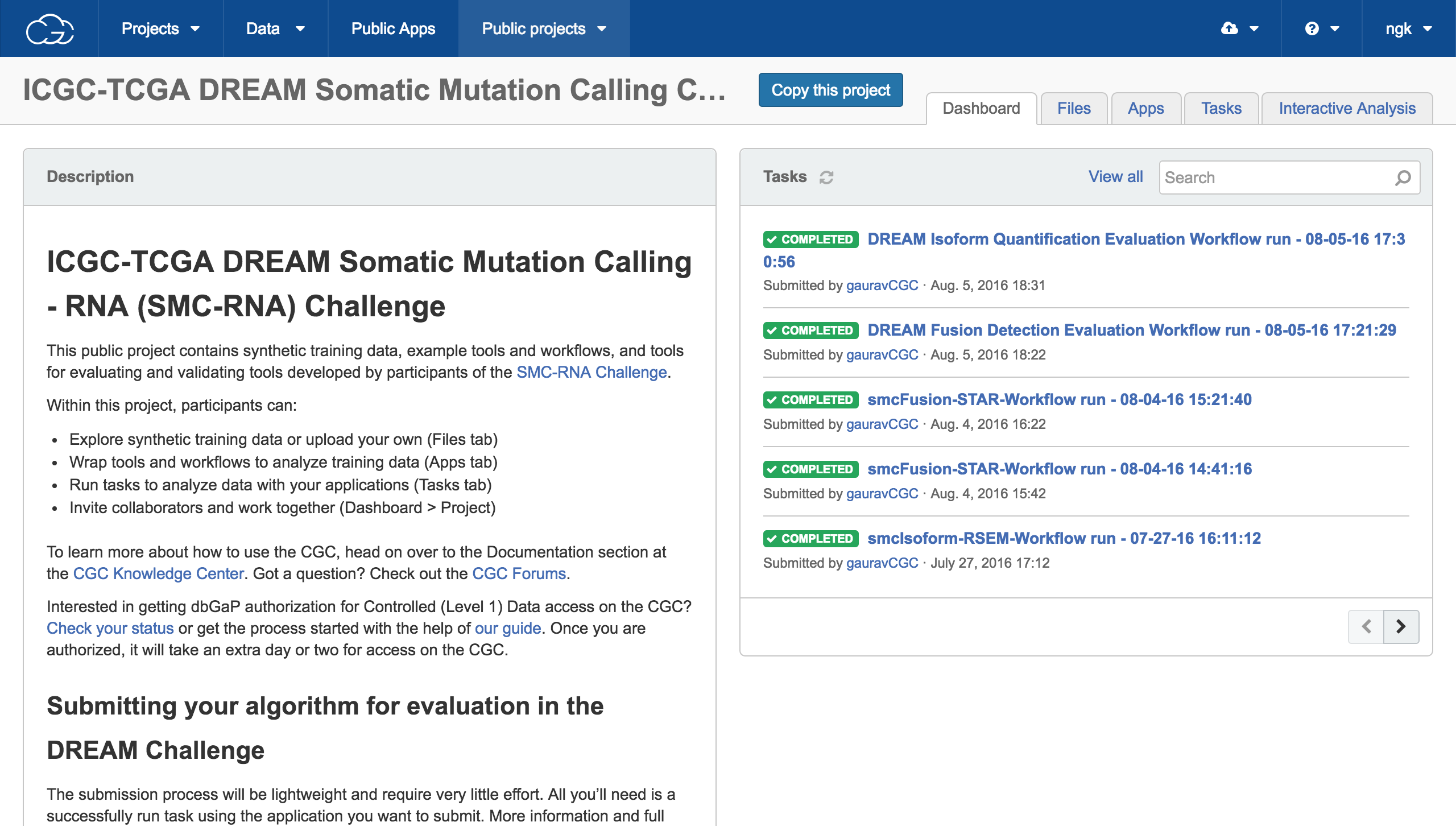Open the CGC Forums link
Screen dimensions: 1456x826
point(519,573)
